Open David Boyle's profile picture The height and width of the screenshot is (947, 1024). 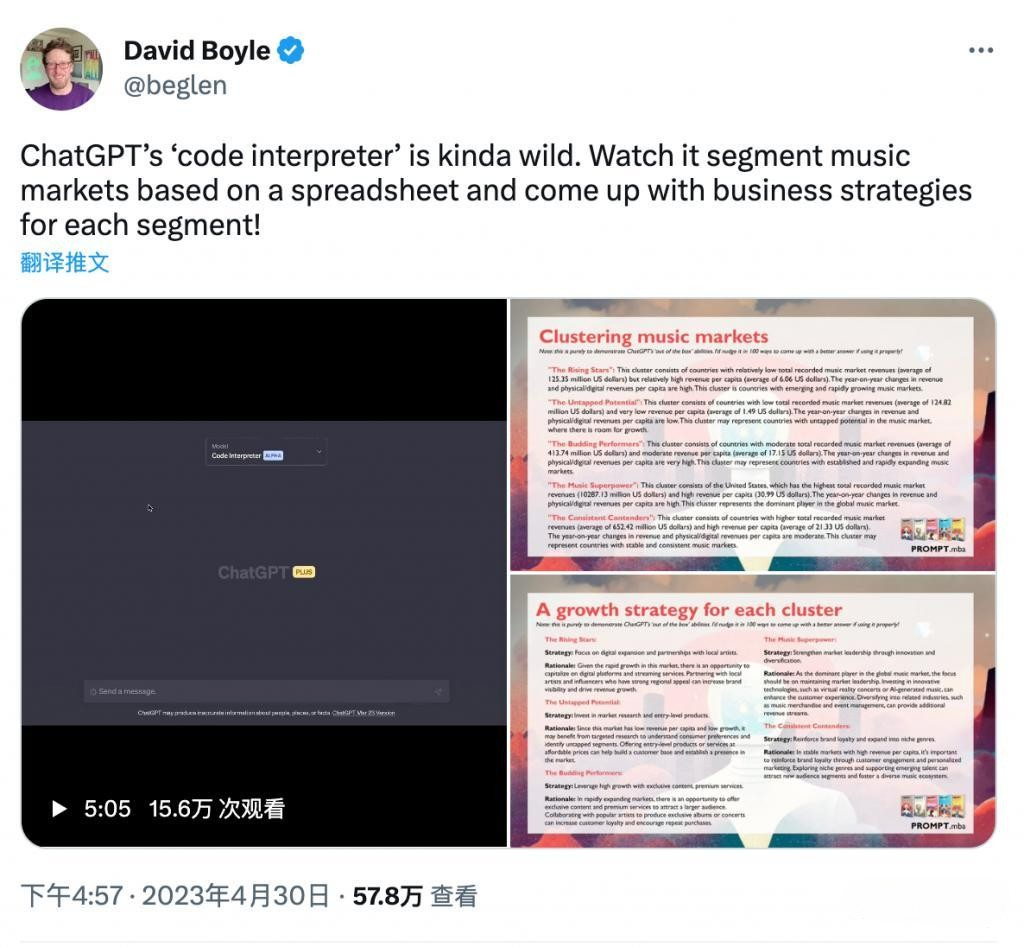62,69
